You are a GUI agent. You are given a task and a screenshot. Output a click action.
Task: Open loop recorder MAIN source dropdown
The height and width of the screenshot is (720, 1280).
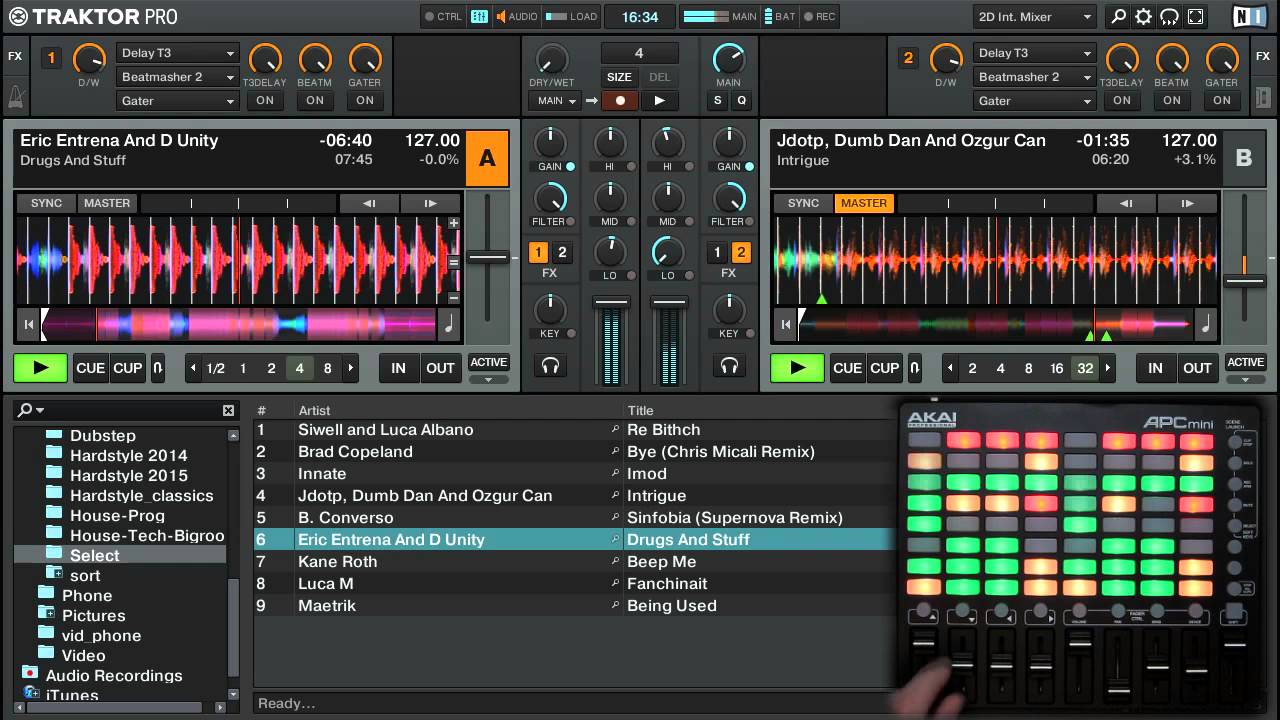coord(556,101)
